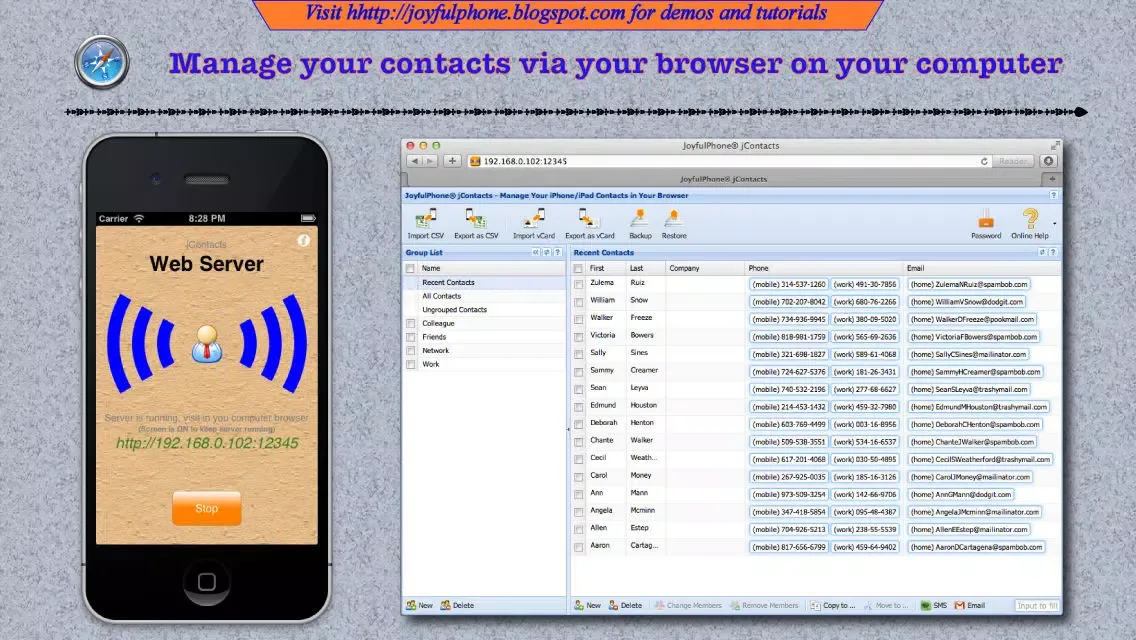Open the Restore tool
Screen dimensions: 1136x640
pyautogui.click(x=674, y=224)
